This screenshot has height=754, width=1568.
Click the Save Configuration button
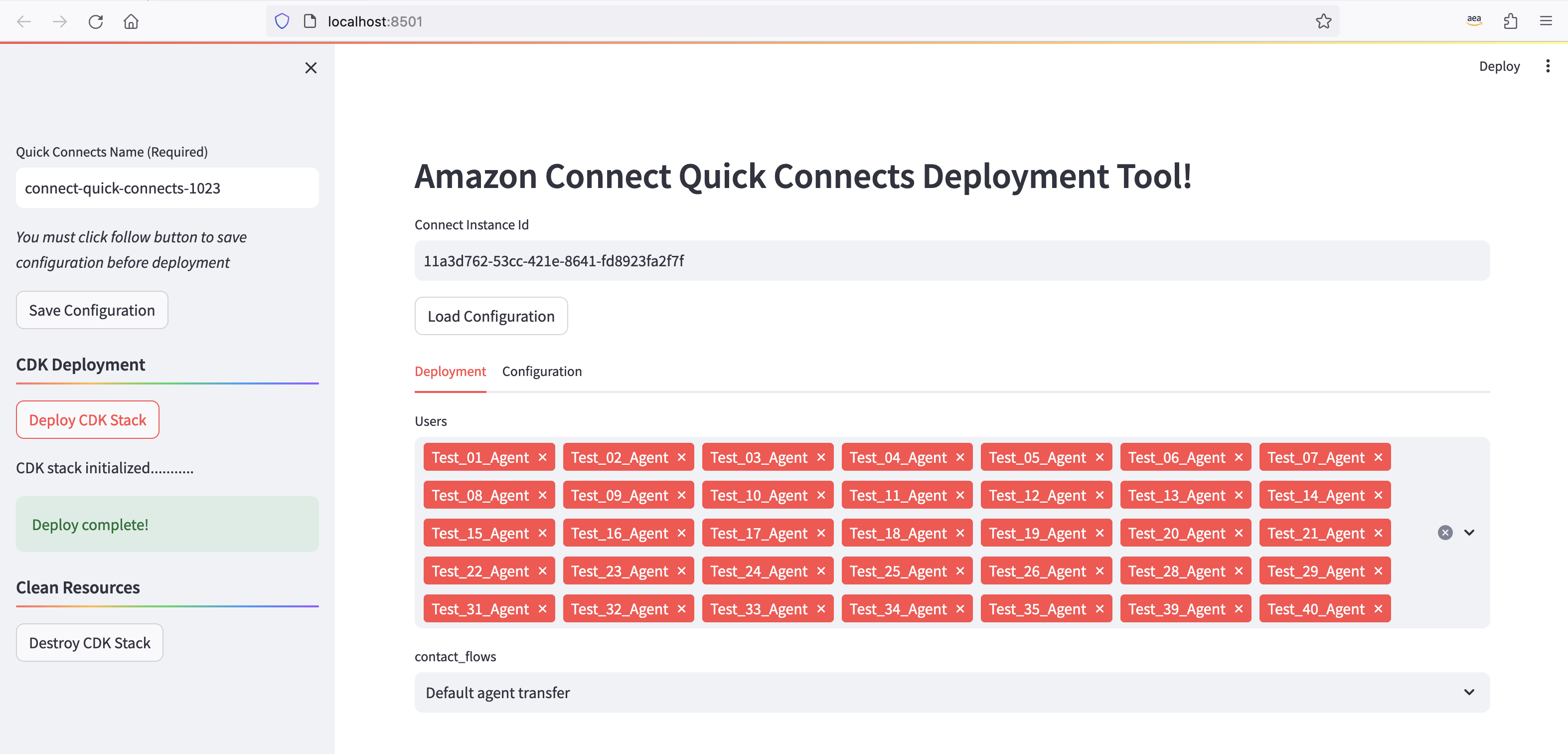click(92, 310)
